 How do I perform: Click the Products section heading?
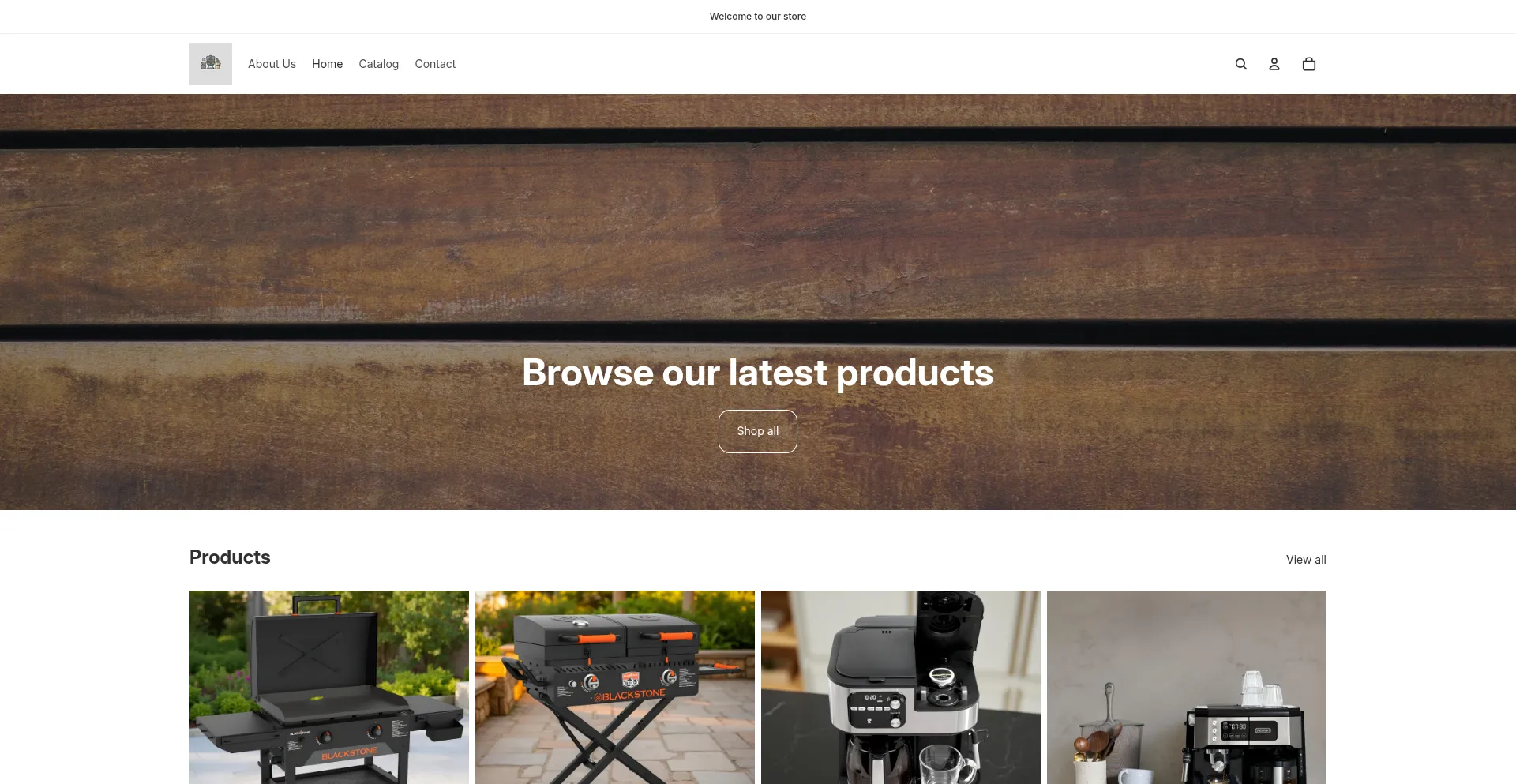click(230, 557)
